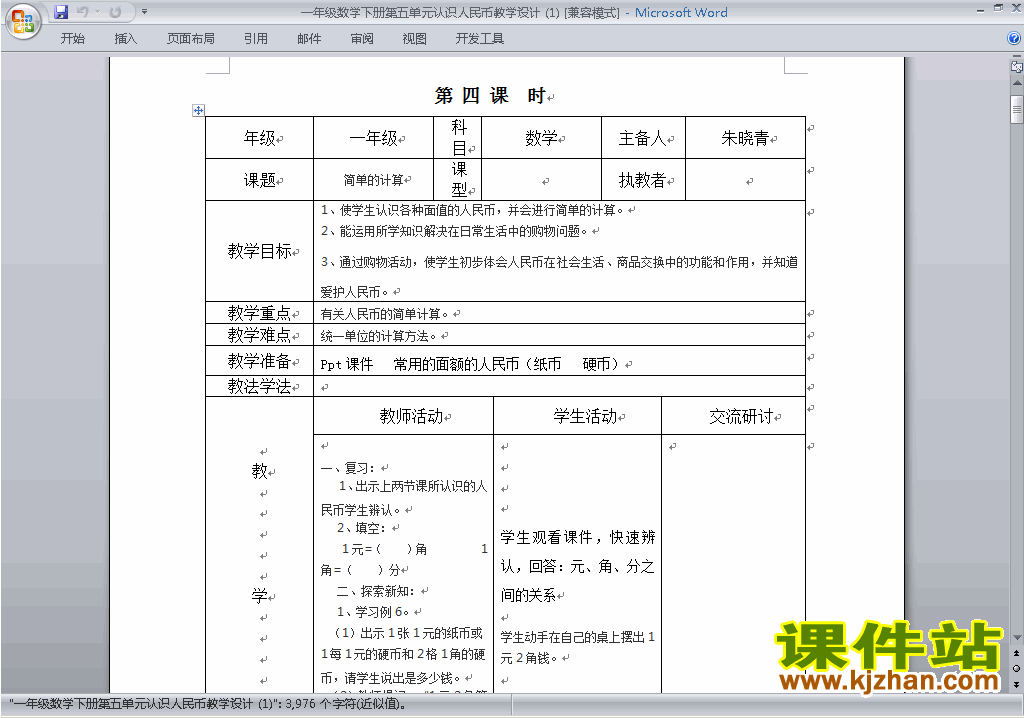
Task: Click the 1、学习例6 line
Action: 373,612
